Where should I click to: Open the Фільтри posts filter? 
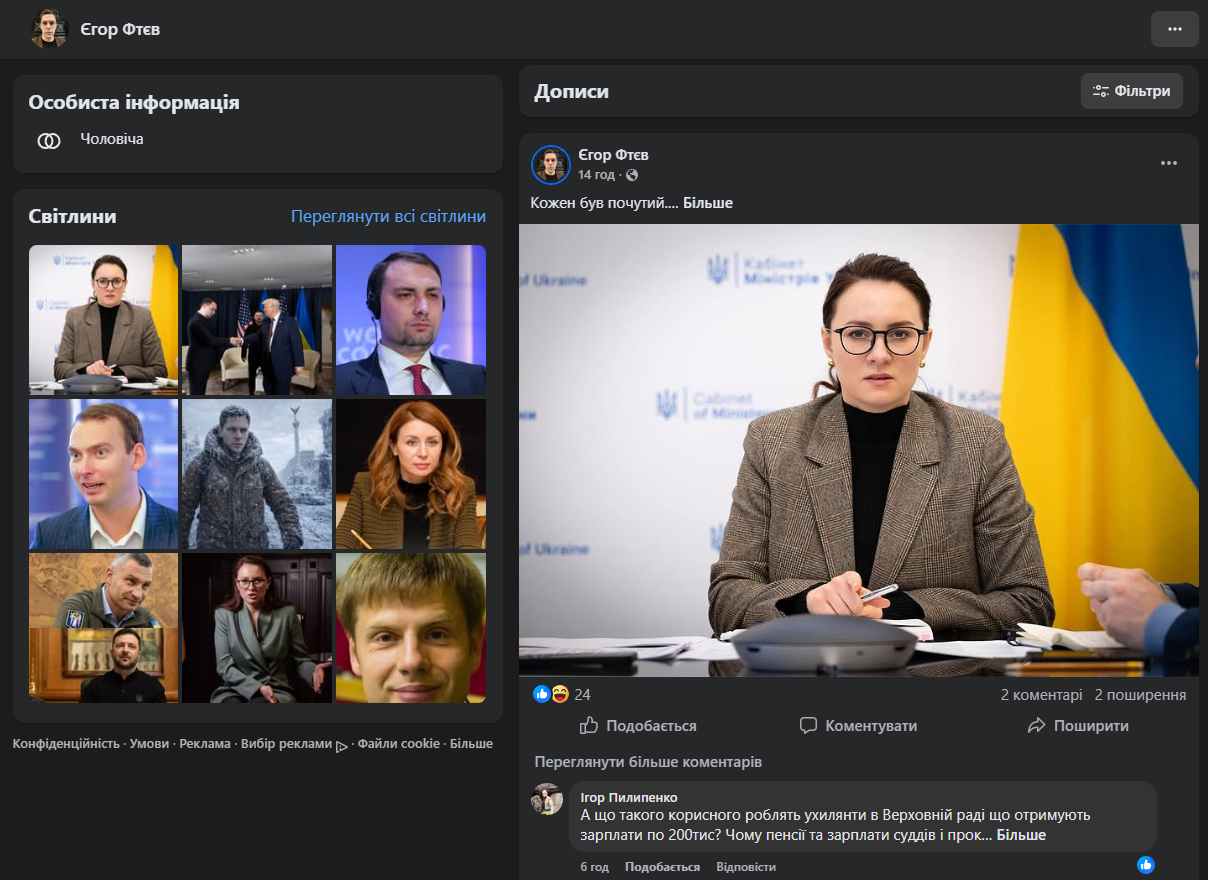[1131, 91]
